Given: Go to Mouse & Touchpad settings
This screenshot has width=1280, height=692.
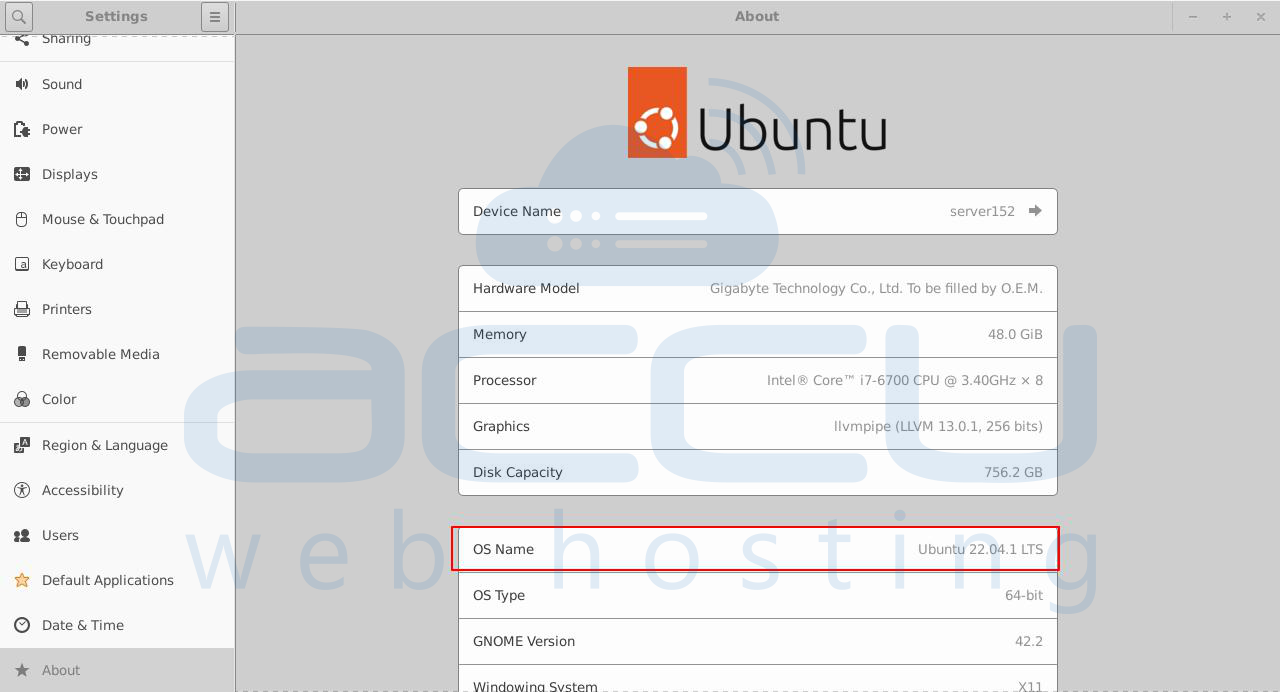Looking at the screenshot, I should tap(117, 219).
